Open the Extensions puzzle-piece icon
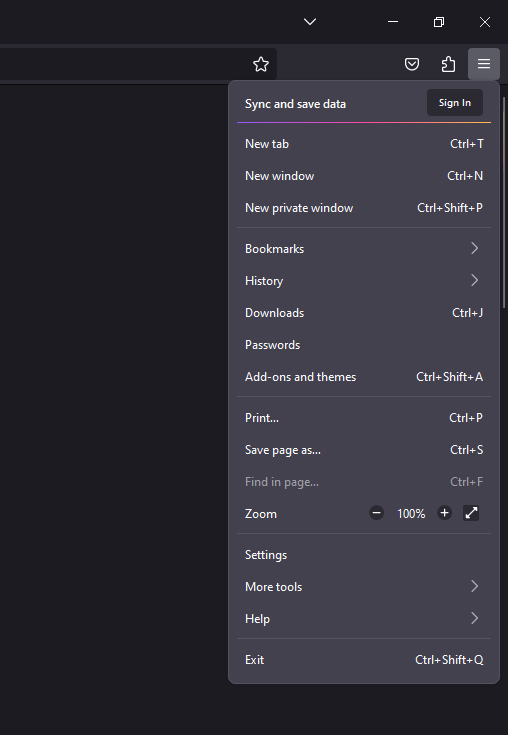Viewport: 508px width, 735px height. (448, 64)
